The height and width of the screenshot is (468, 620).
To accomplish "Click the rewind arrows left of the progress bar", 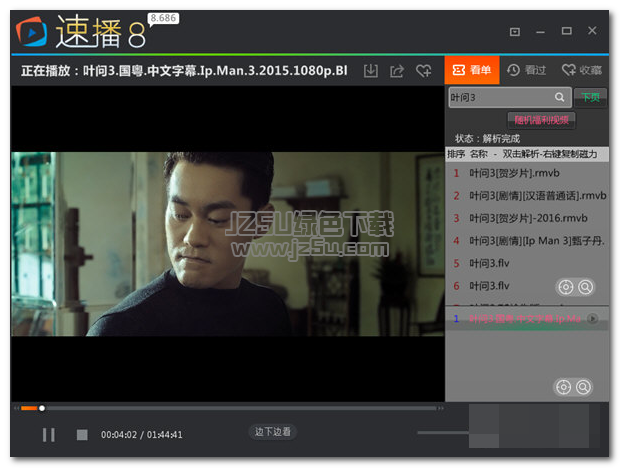I will click(x=16, y=408).
